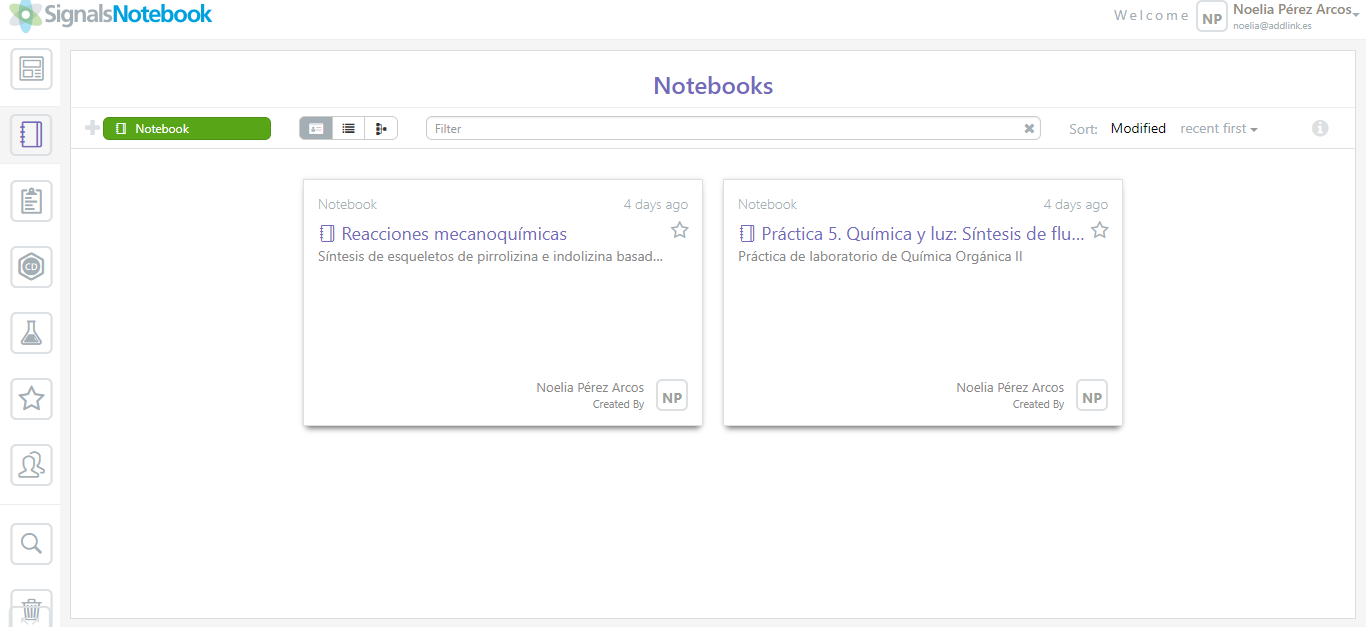The width and height of the screenshot is (1366, 627).
Task: Star the Práctica 5 notebook
Action: pos(1100,231)
